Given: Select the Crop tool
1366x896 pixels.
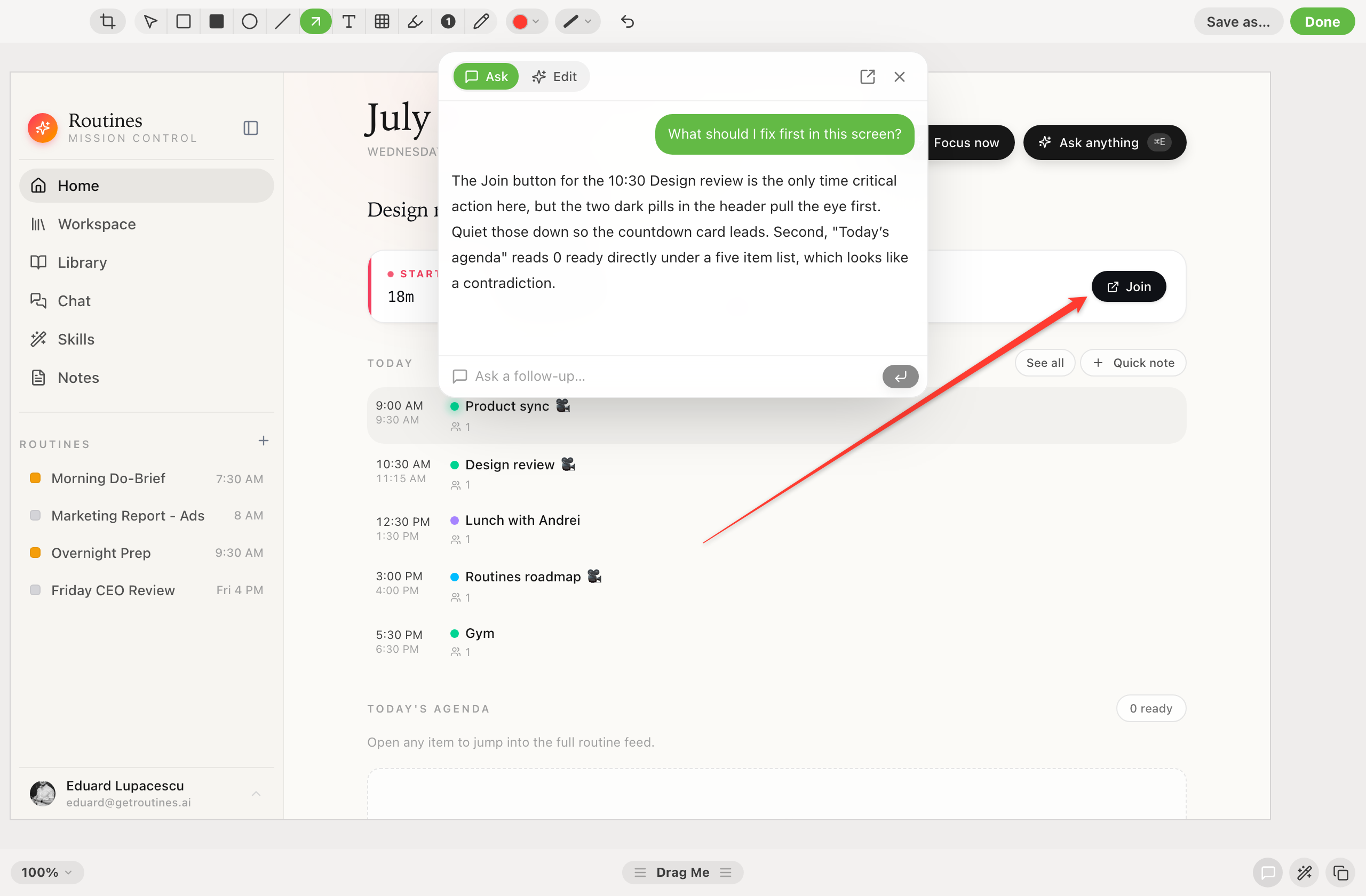Looking at the screenshot, I should point(107,22).
